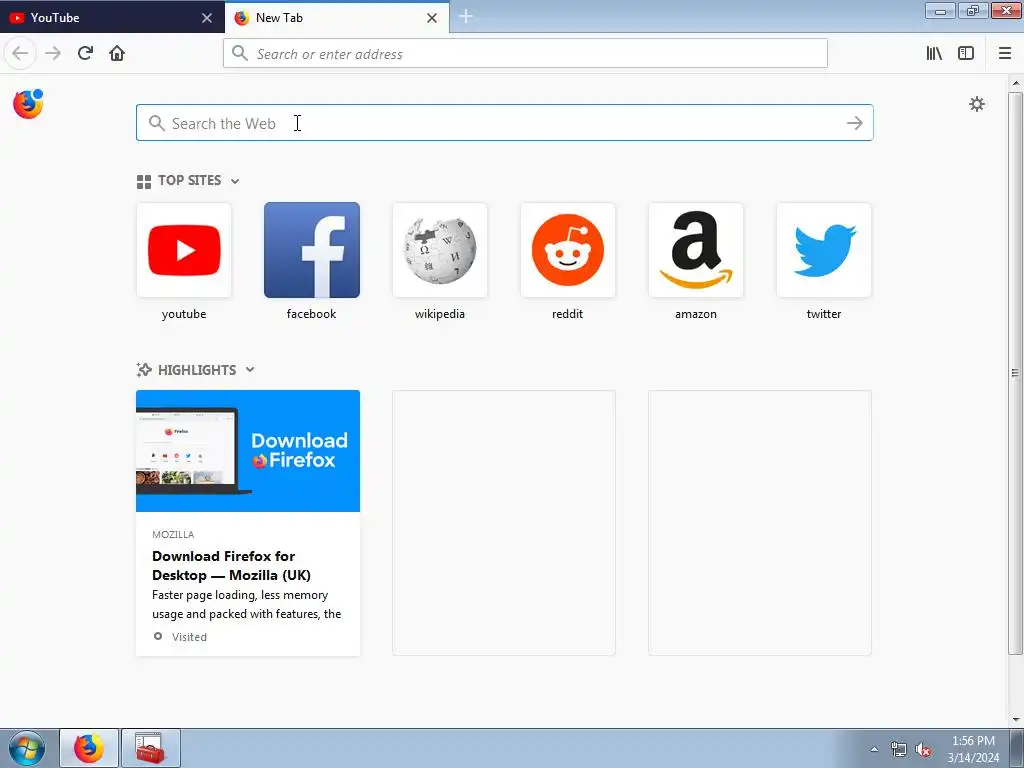Click the Windows Start button
This screenshot has height=768, width=1024.
[27, 748]
